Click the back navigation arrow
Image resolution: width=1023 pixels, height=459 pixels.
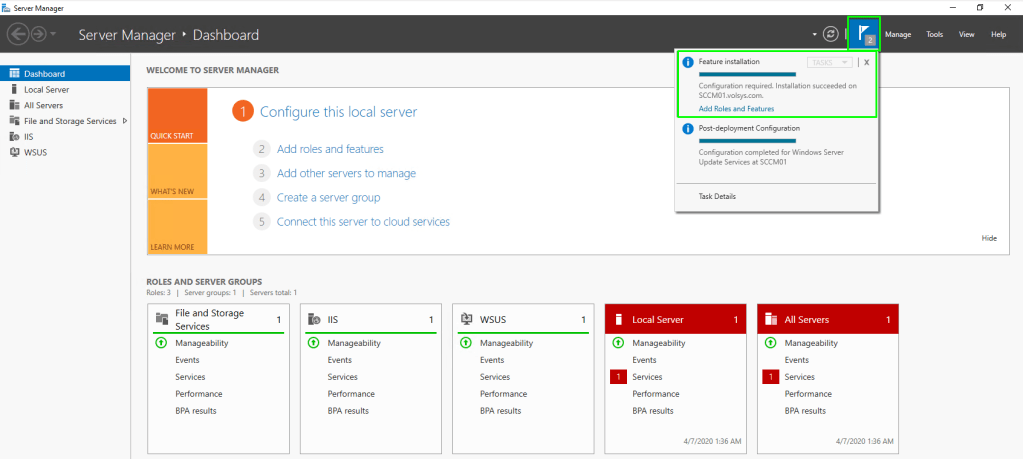[x=17, y=34]
